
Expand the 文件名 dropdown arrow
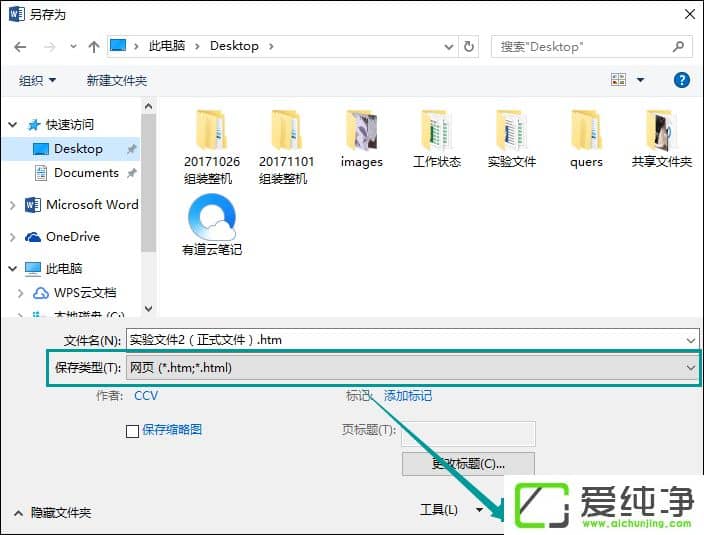pos(691,340)
